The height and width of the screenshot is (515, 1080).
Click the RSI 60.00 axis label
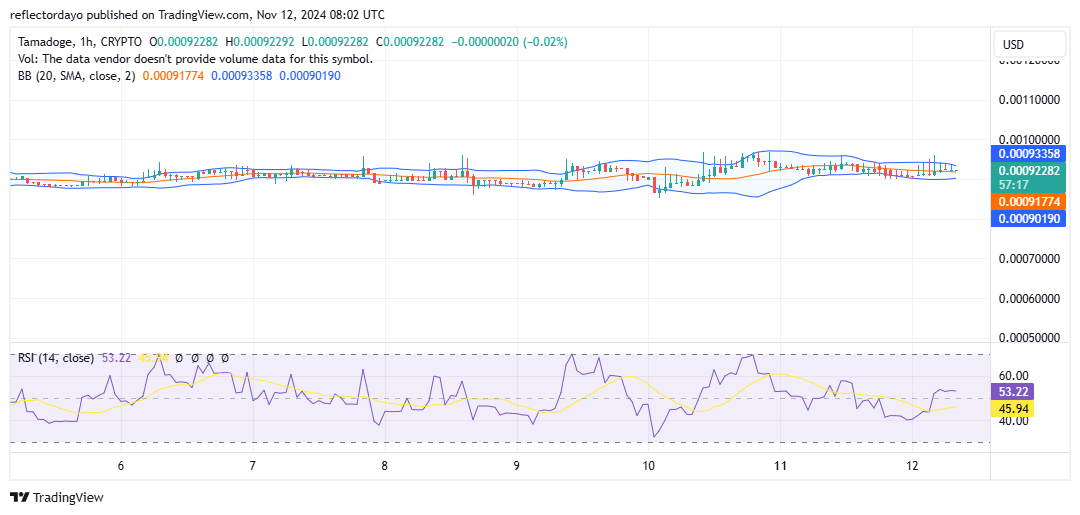tap(1013, 376)
